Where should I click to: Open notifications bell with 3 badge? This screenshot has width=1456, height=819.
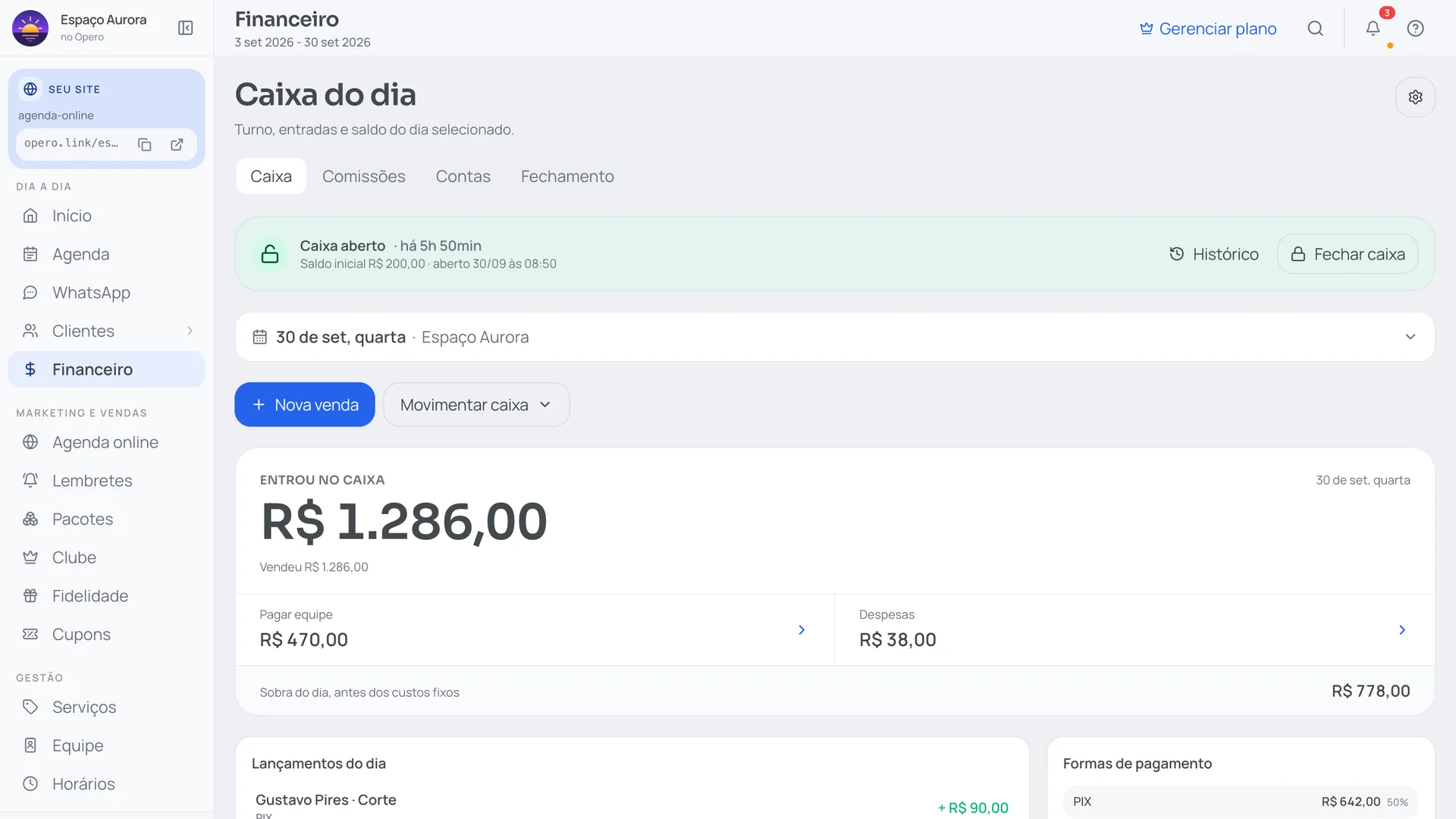(x=1373, y=29)
